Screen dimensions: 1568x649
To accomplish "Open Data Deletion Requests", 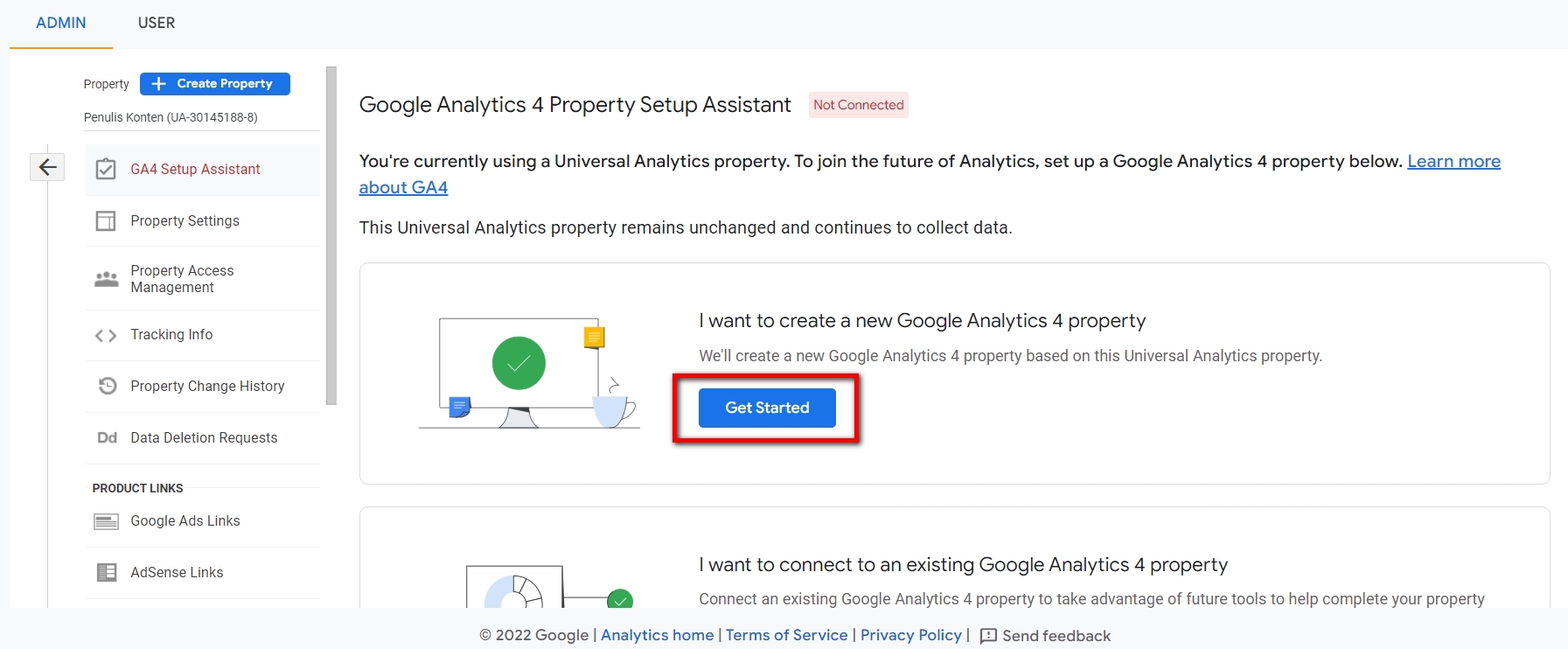I will pyautogui.click(x=203, y=438).
